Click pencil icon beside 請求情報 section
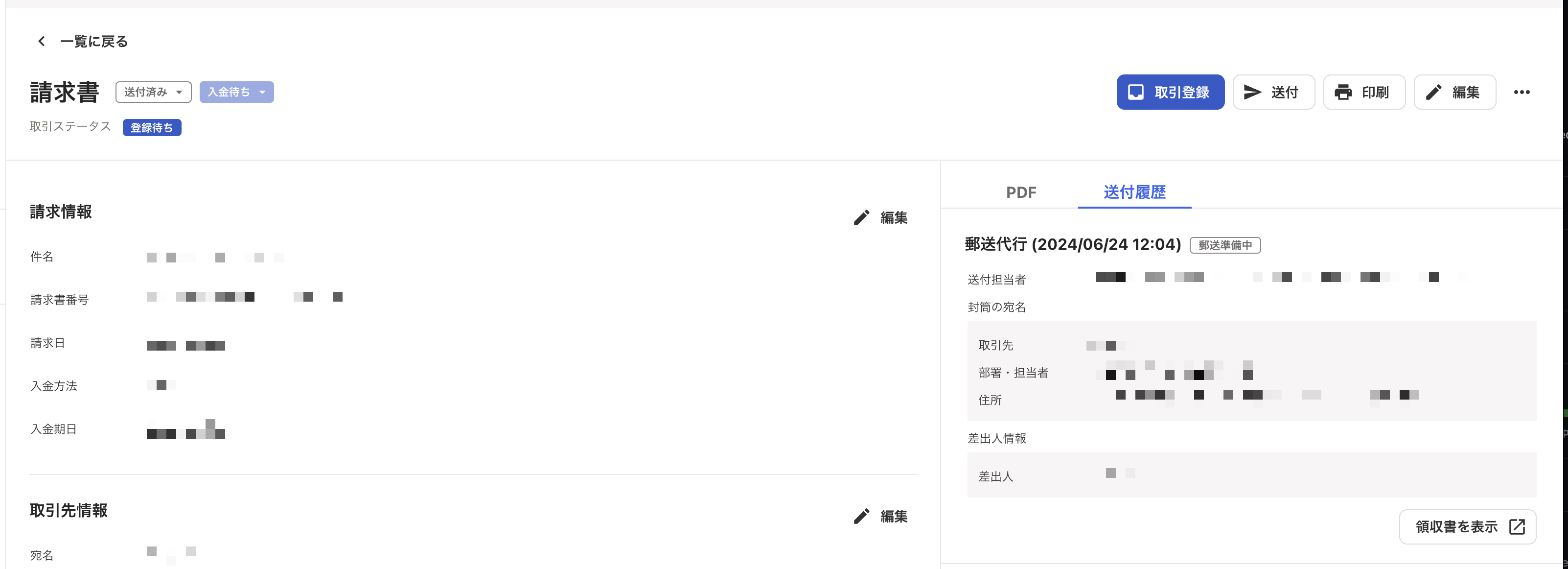This screenshot has width=1568, height=569. (x=861, y=217)
